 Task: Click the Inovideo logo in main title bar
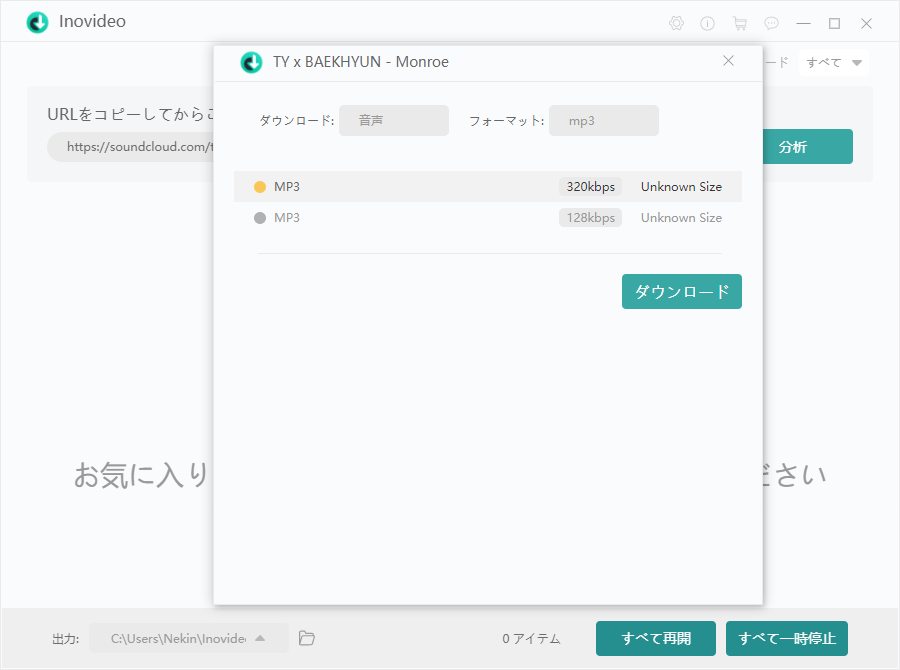tap(37, 22)
